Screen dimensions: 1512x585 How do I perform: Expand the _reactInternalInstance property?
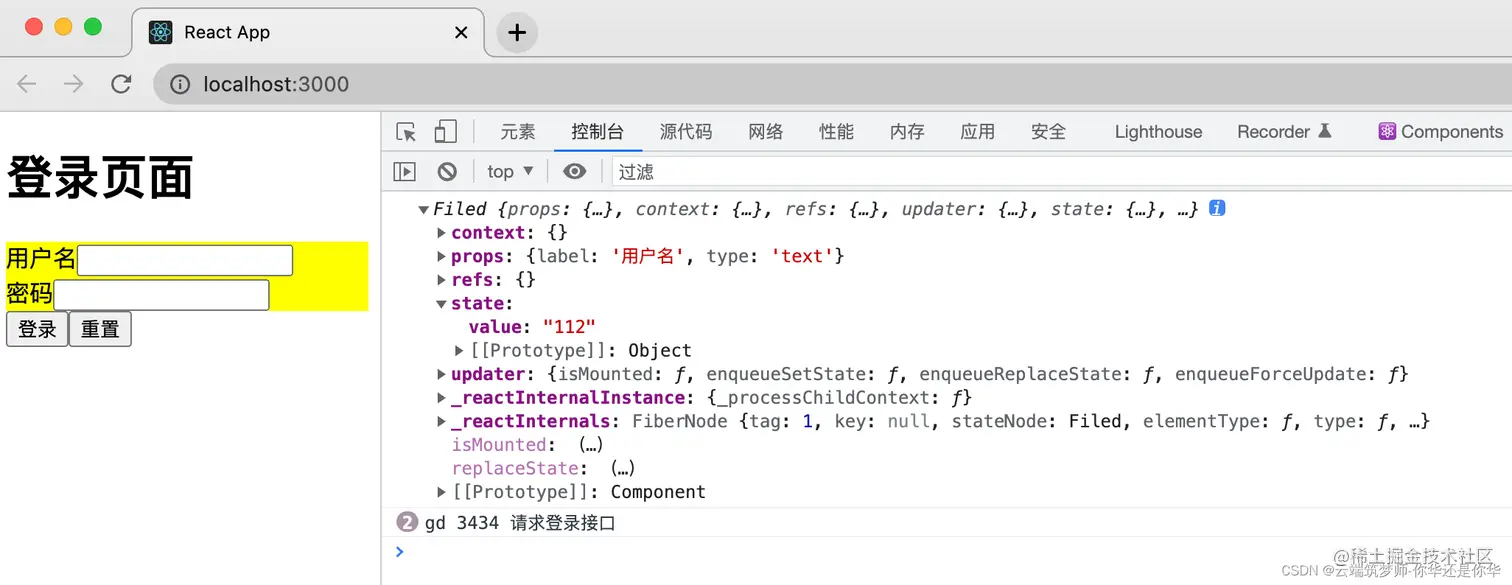[x=442, y=398]
